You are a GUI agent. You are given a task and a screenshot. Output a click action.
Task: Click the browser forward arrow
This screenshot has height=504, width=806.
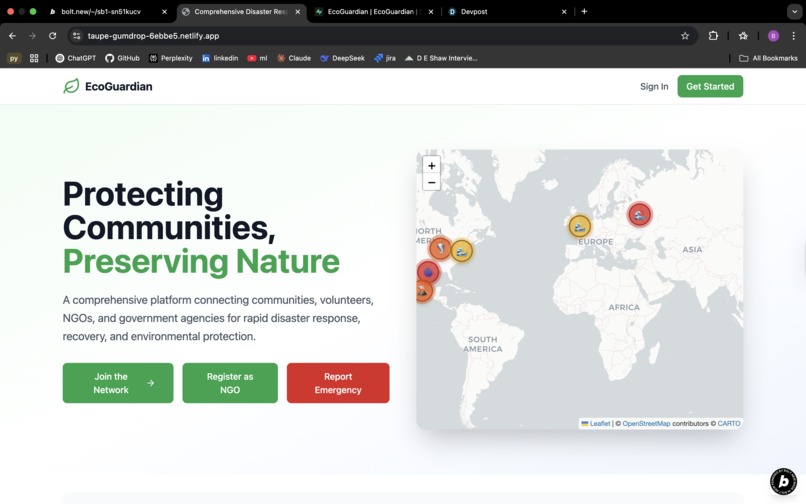pos(32,35)
